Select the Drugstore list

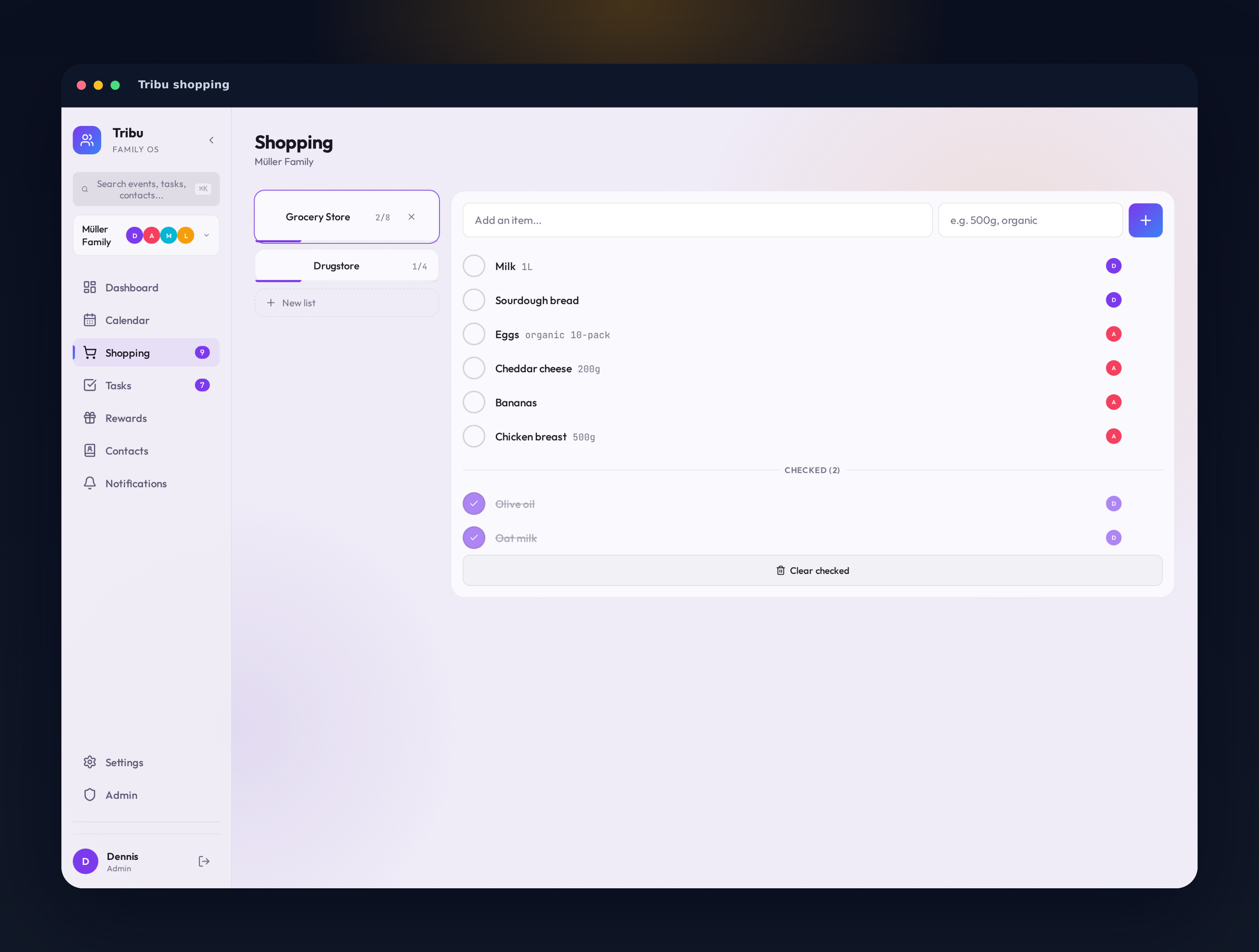pyautogui.click(x=347, y=266)
